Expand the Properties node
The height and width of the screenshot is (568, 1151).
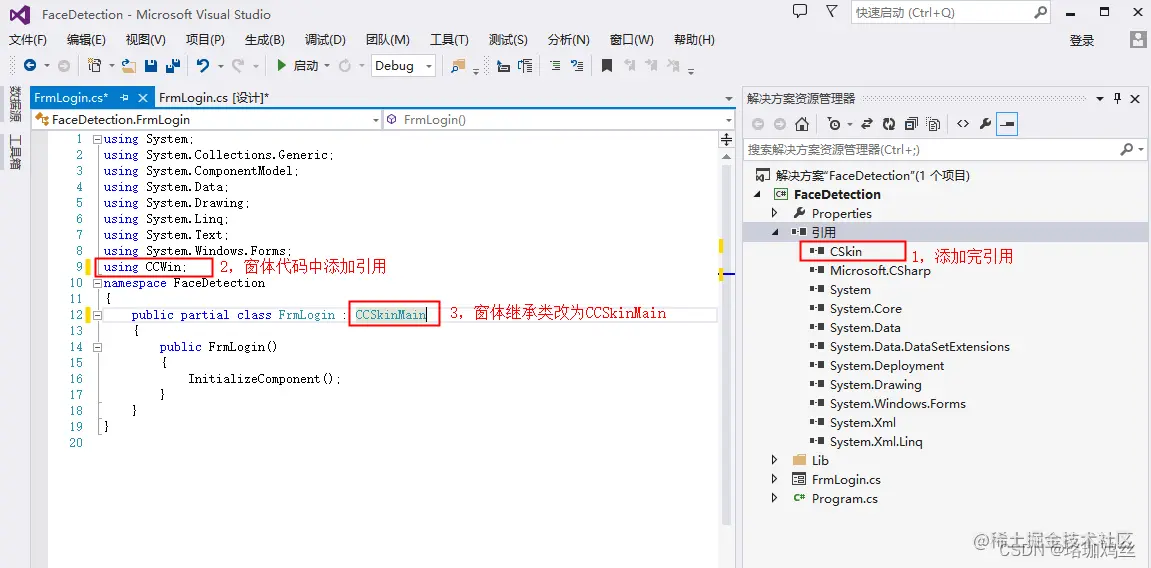click(774, 213)
